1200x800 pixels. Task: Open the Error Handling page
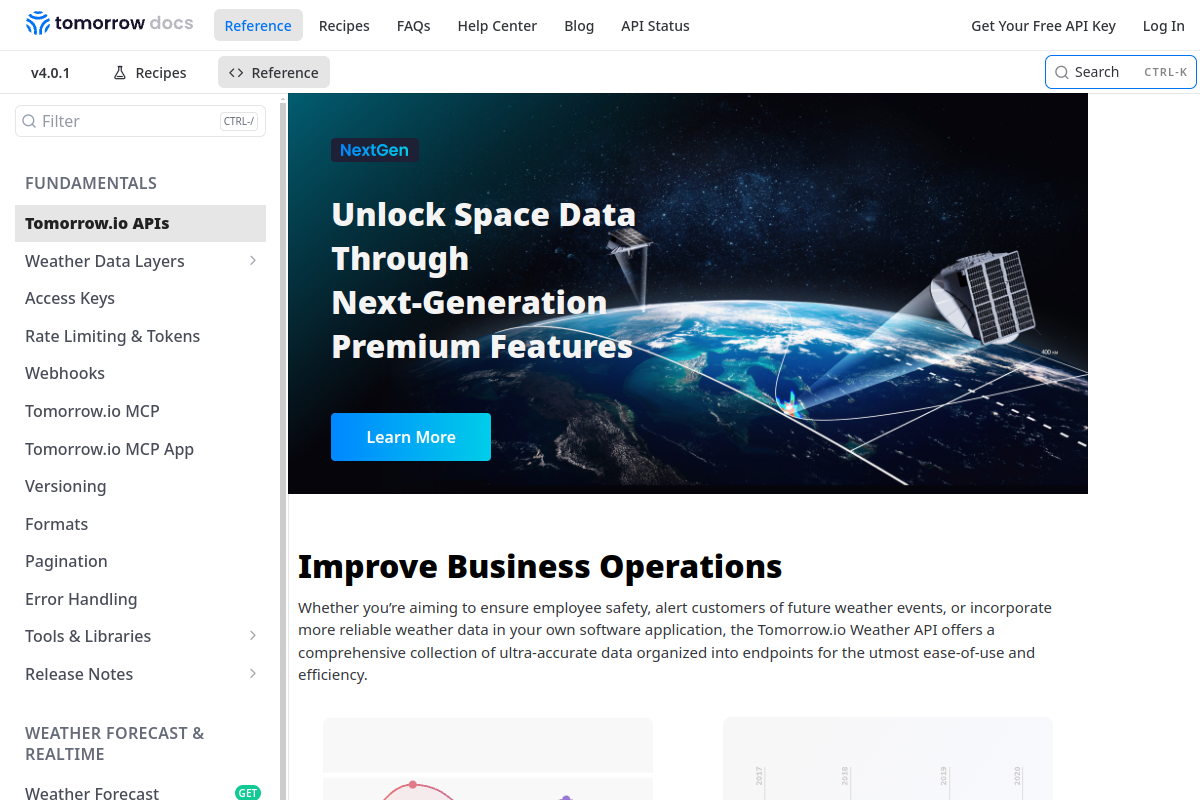point(140,599)
